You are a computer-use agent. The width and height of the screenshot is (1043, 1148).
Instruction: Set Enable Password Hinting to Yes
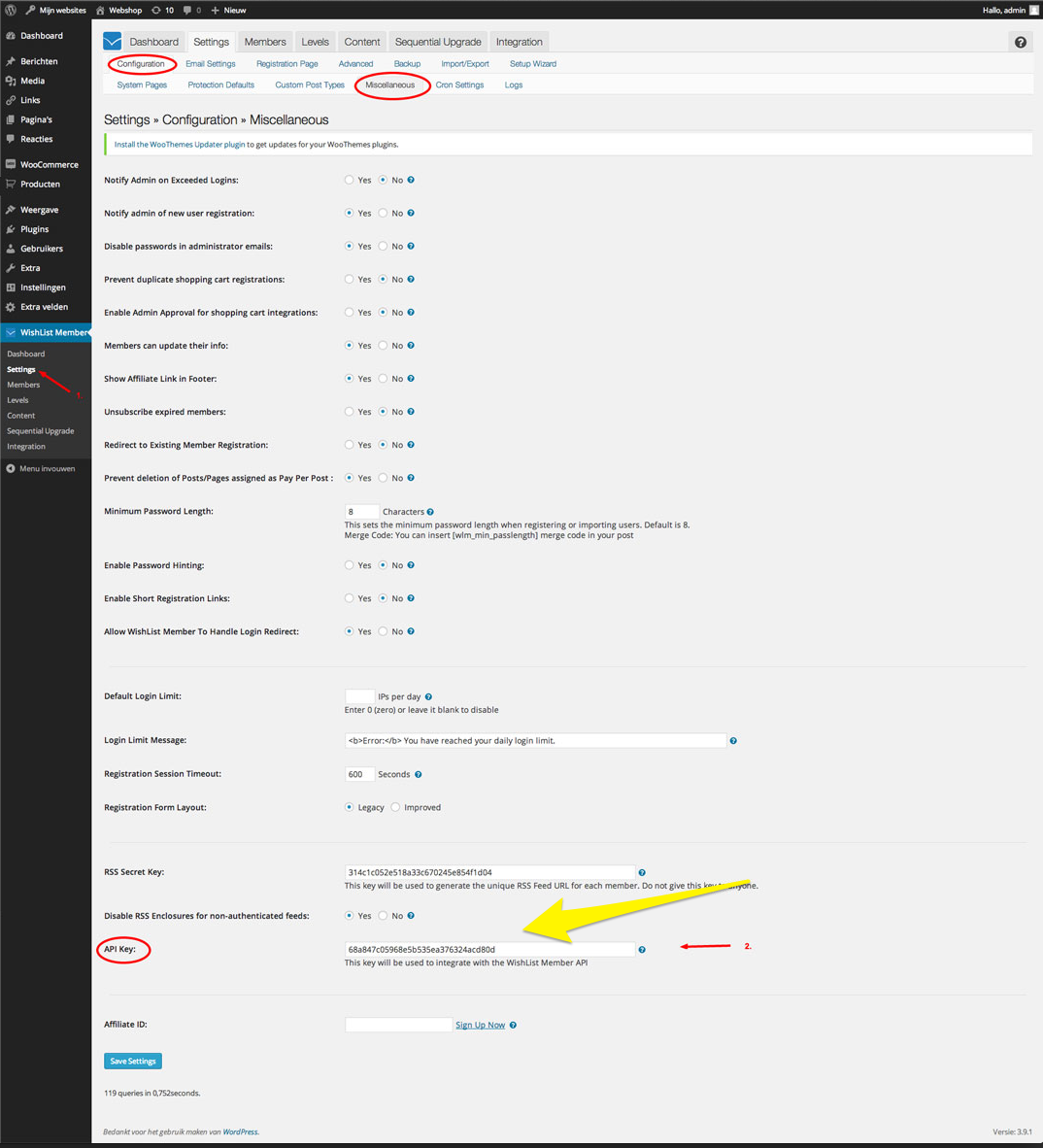coord(350,565)
